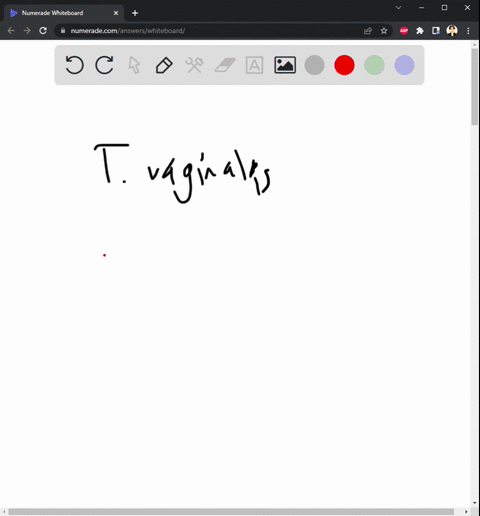Share this page via share icon
The height and width of the screenshot is (516, 480).
point(368,31)
